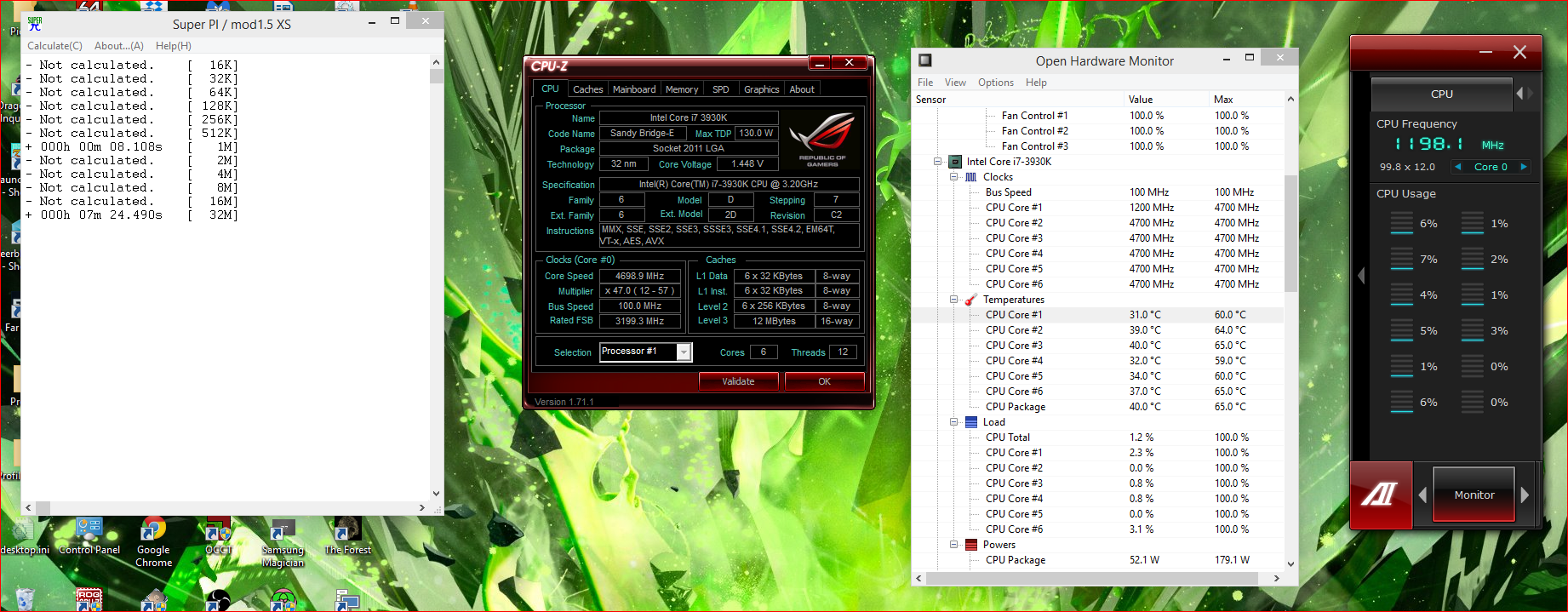Select the CPU Total load row
The width and height of the screenshot is (1568, 612).
1098,438
